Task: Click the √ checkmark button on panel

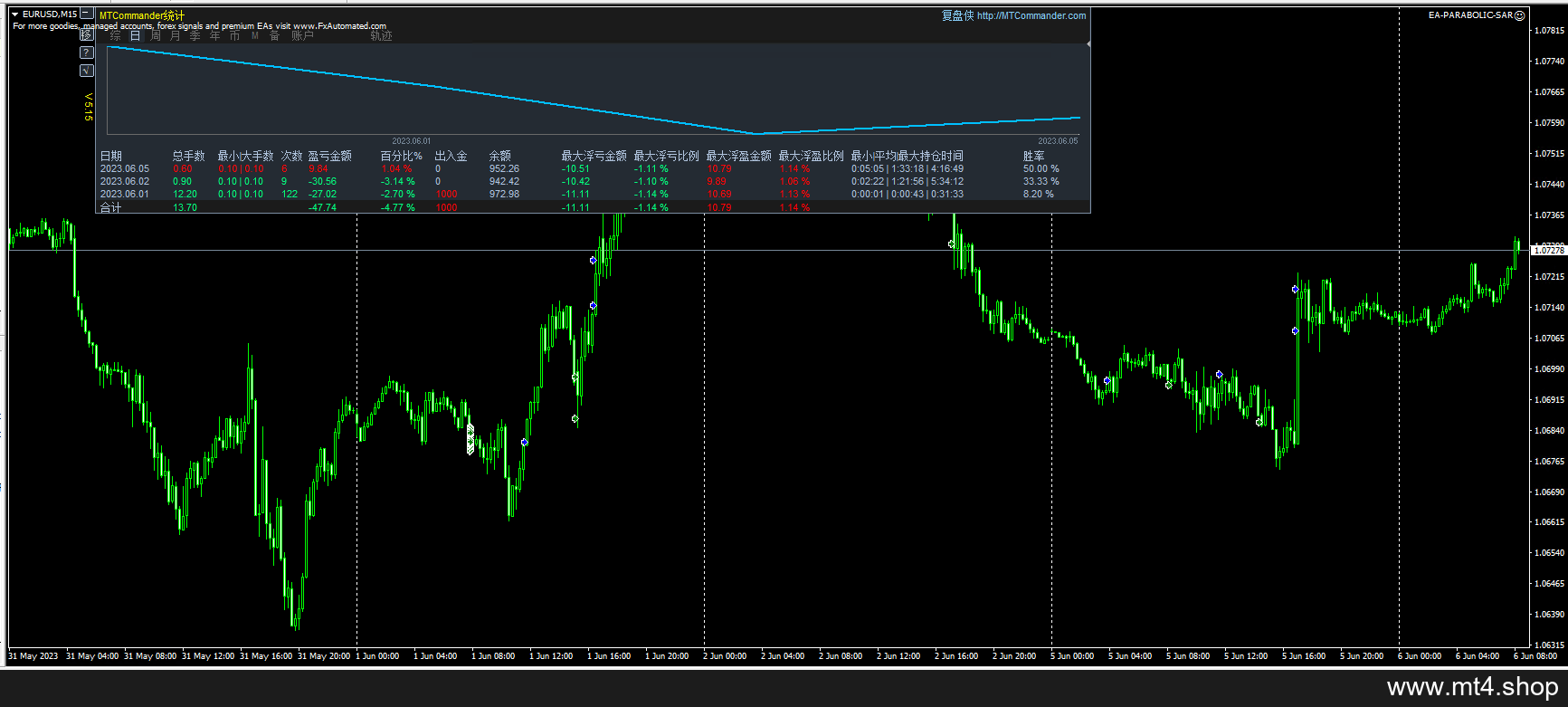Action: (x=87, y=71)
